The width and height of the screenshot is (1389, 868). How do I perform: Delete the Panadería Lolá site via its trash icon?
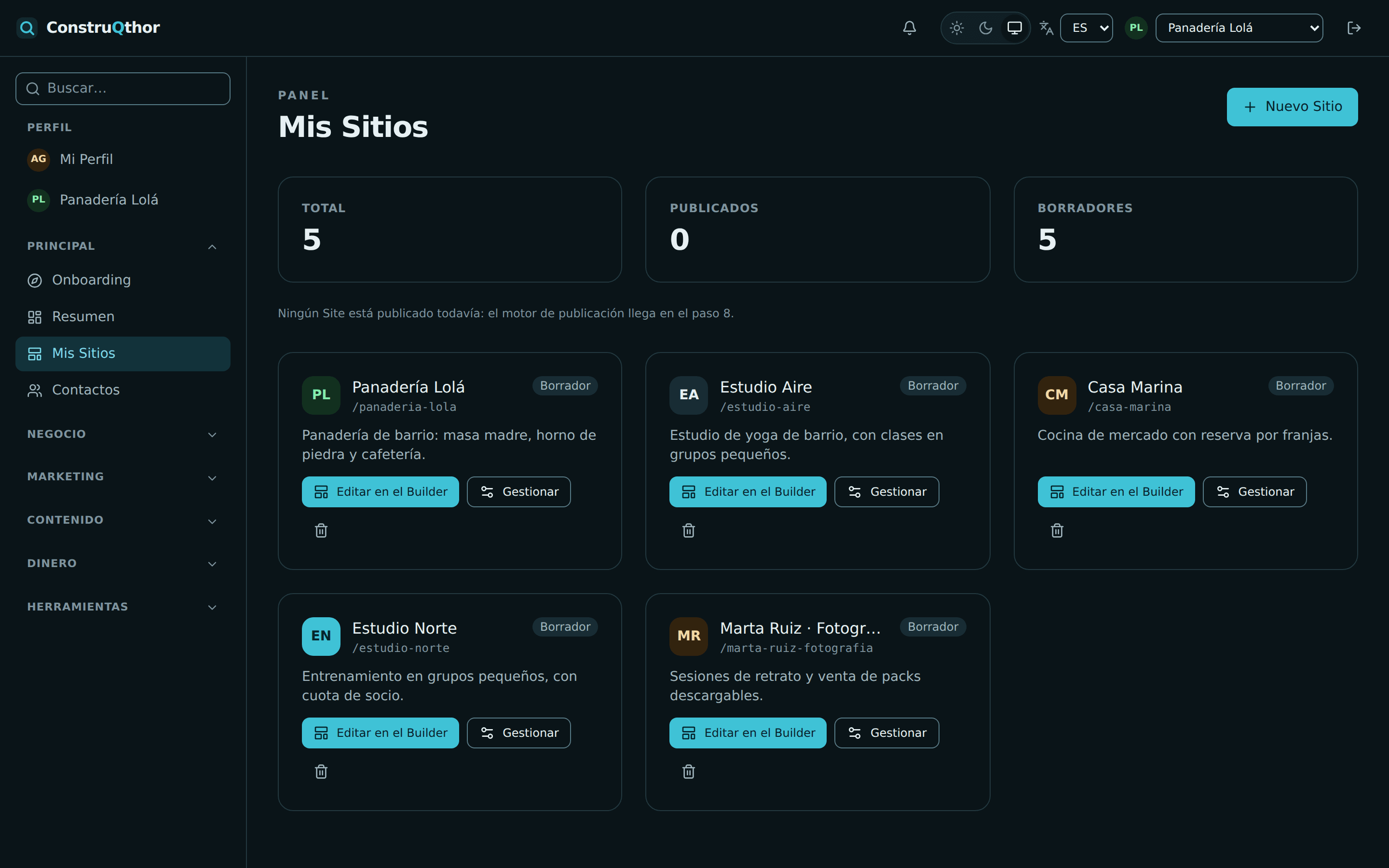click(321, 530)
